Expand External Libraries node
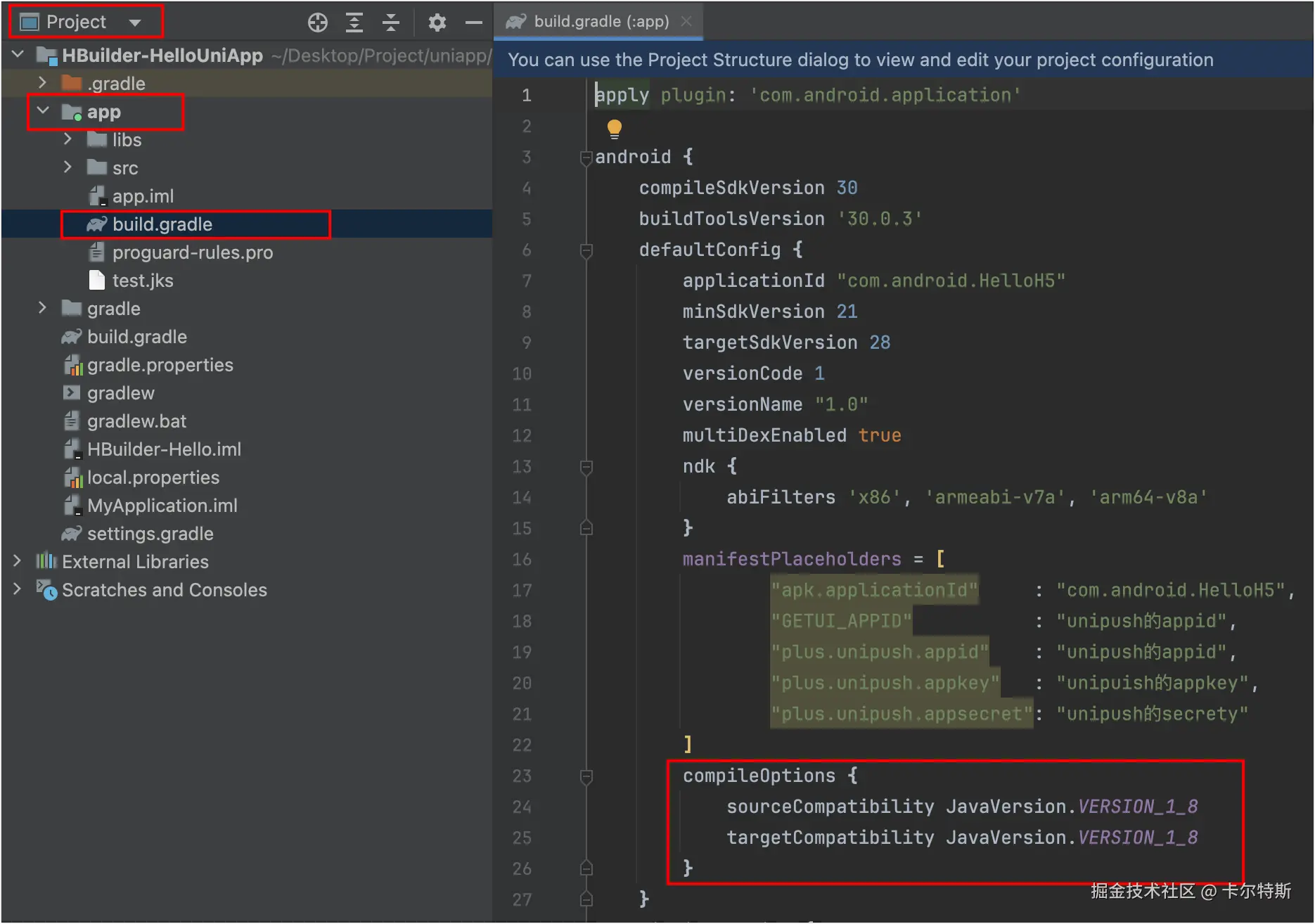The width and height of the screenshot is (1315, 924). 17,560
